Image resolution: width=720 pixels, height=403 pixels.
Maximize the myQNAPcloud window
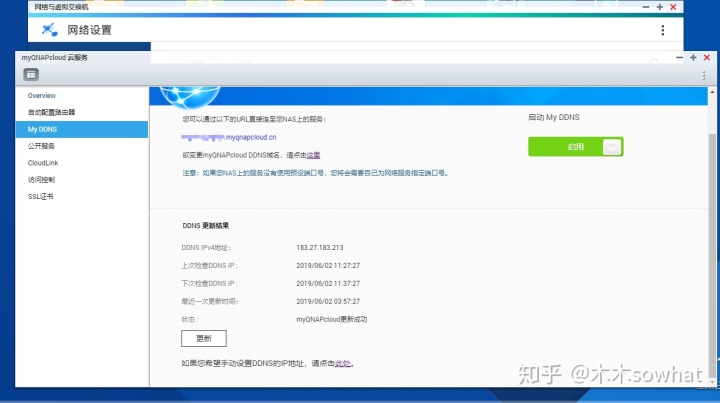point(693,57)
